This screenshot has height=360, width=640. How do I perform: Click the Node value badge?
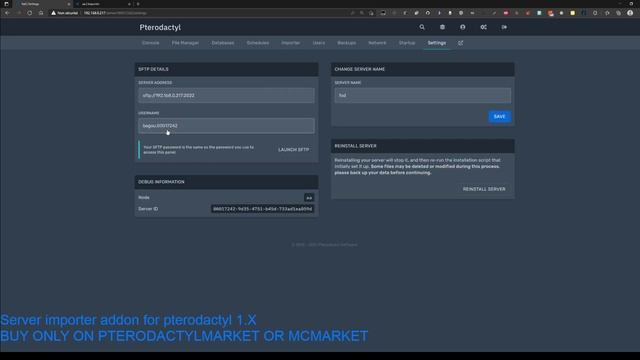(x=309, y=198)
